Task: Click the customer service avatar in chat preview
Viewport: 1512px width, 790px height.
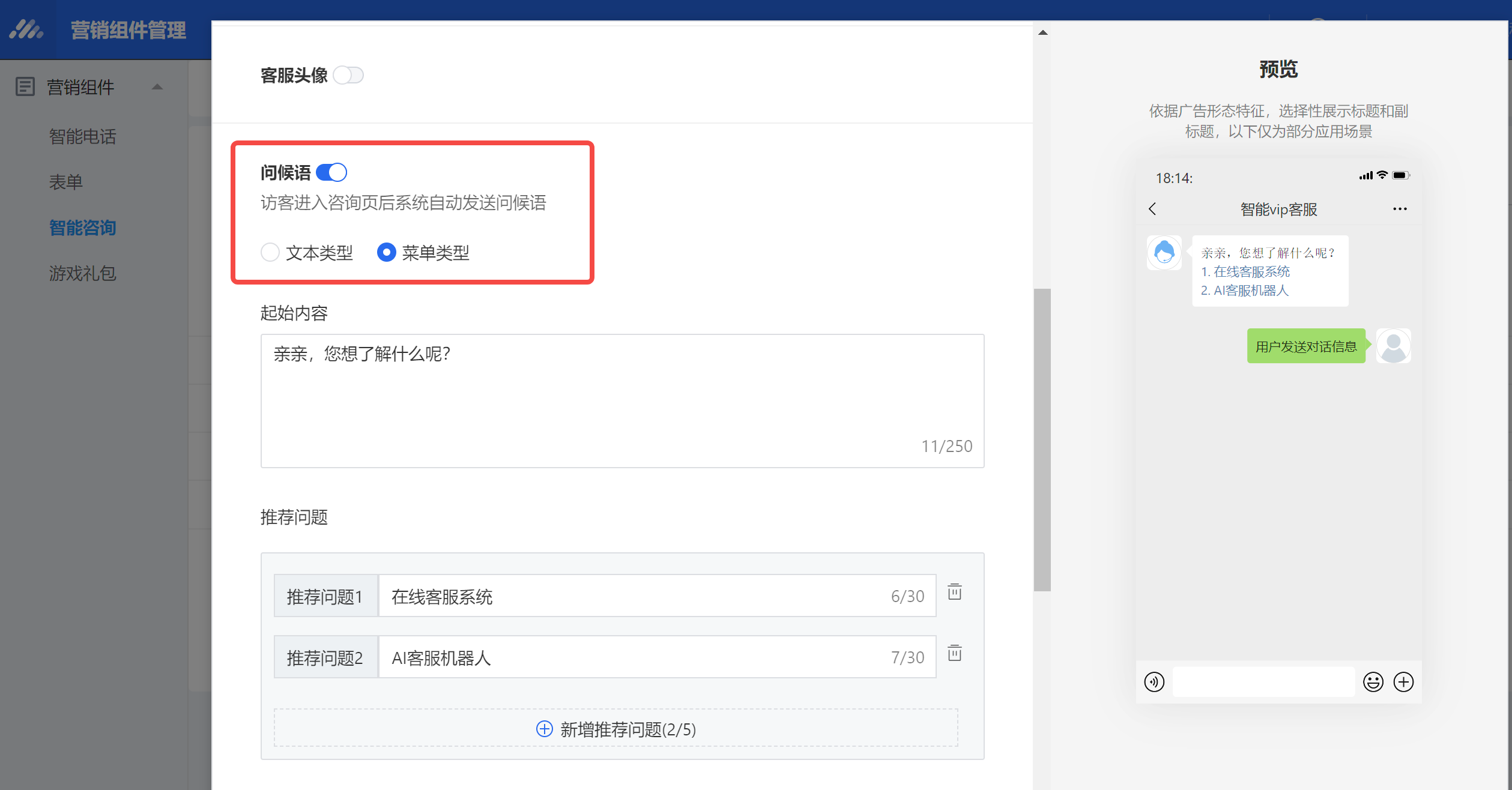Action: 1164,253
